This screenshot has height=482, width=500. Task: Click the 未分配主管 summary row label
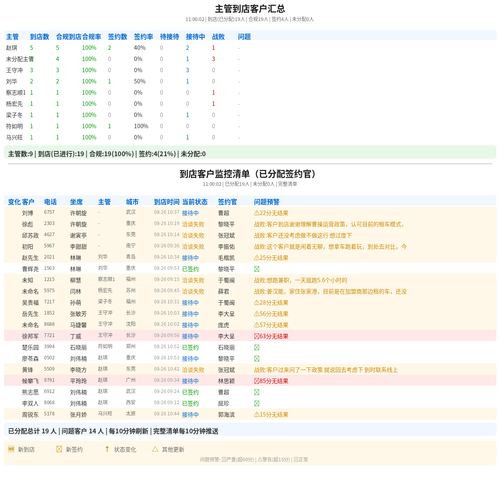[x=20, y=59]
